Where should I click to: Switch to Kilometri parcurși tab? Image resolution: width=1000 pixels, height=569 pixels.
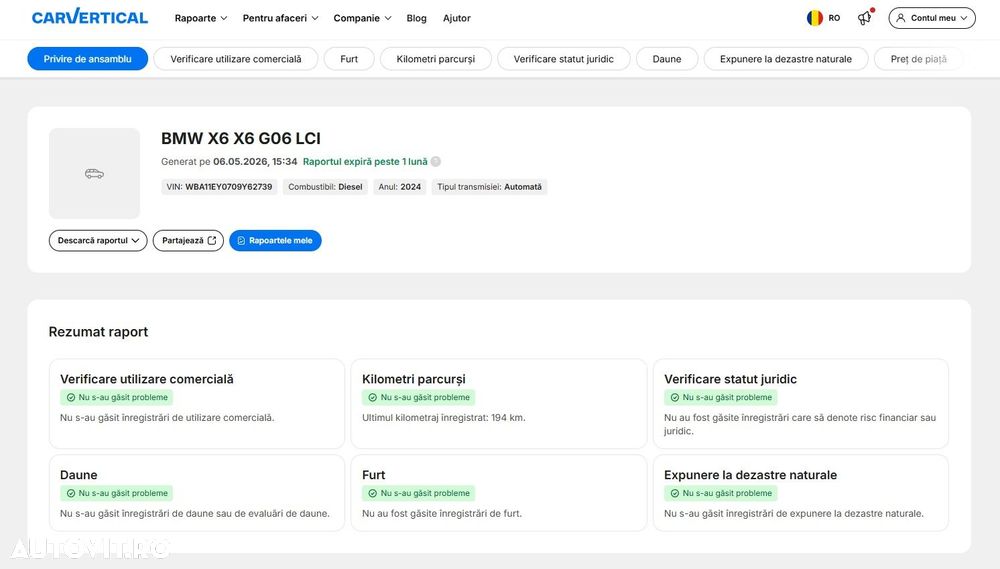(x=436, y=59)
